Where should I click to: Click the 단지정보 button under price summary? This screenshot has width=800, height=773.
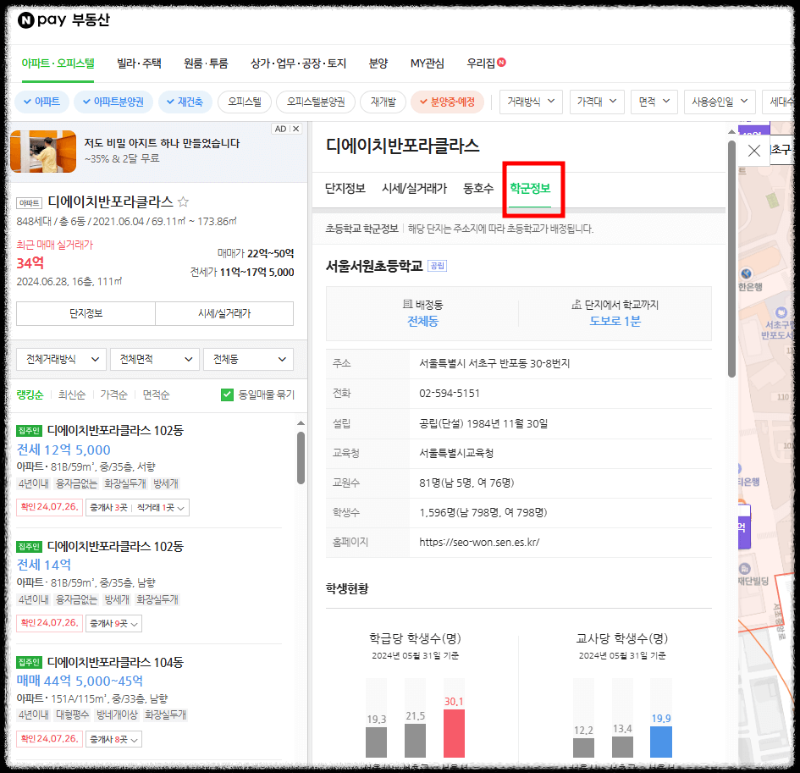click(86, 313)
